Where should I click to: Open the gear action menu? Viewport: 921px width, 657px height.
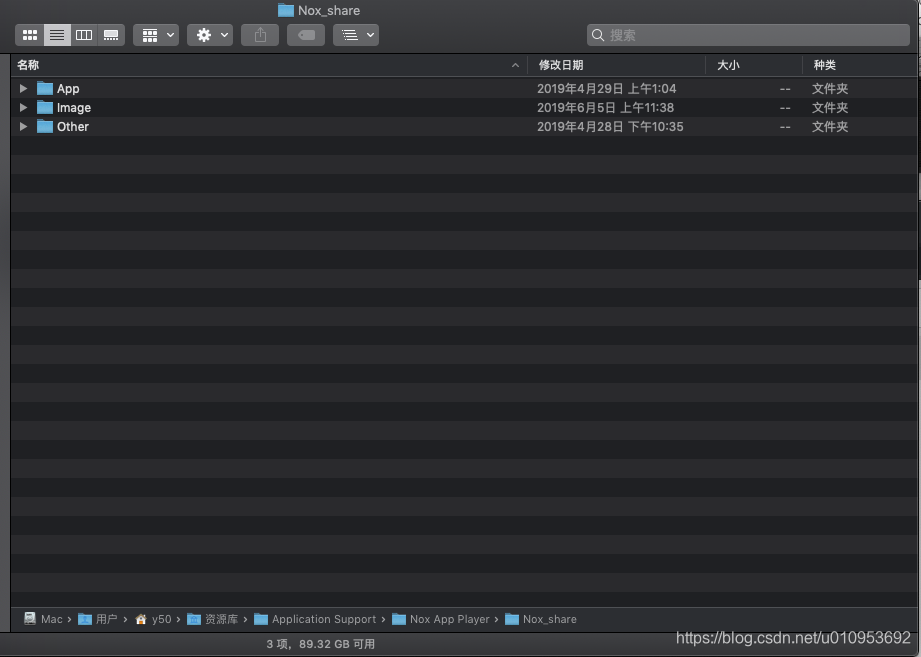(210, 35)
